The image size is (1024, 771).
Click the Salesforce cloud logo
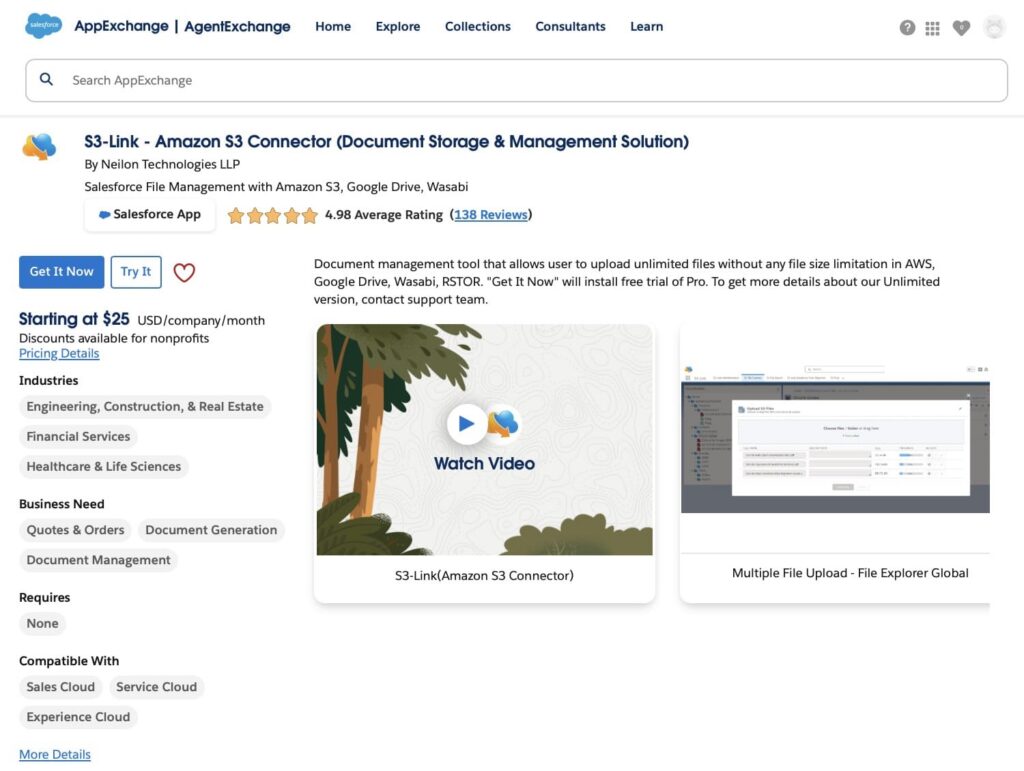click(43, 26)
